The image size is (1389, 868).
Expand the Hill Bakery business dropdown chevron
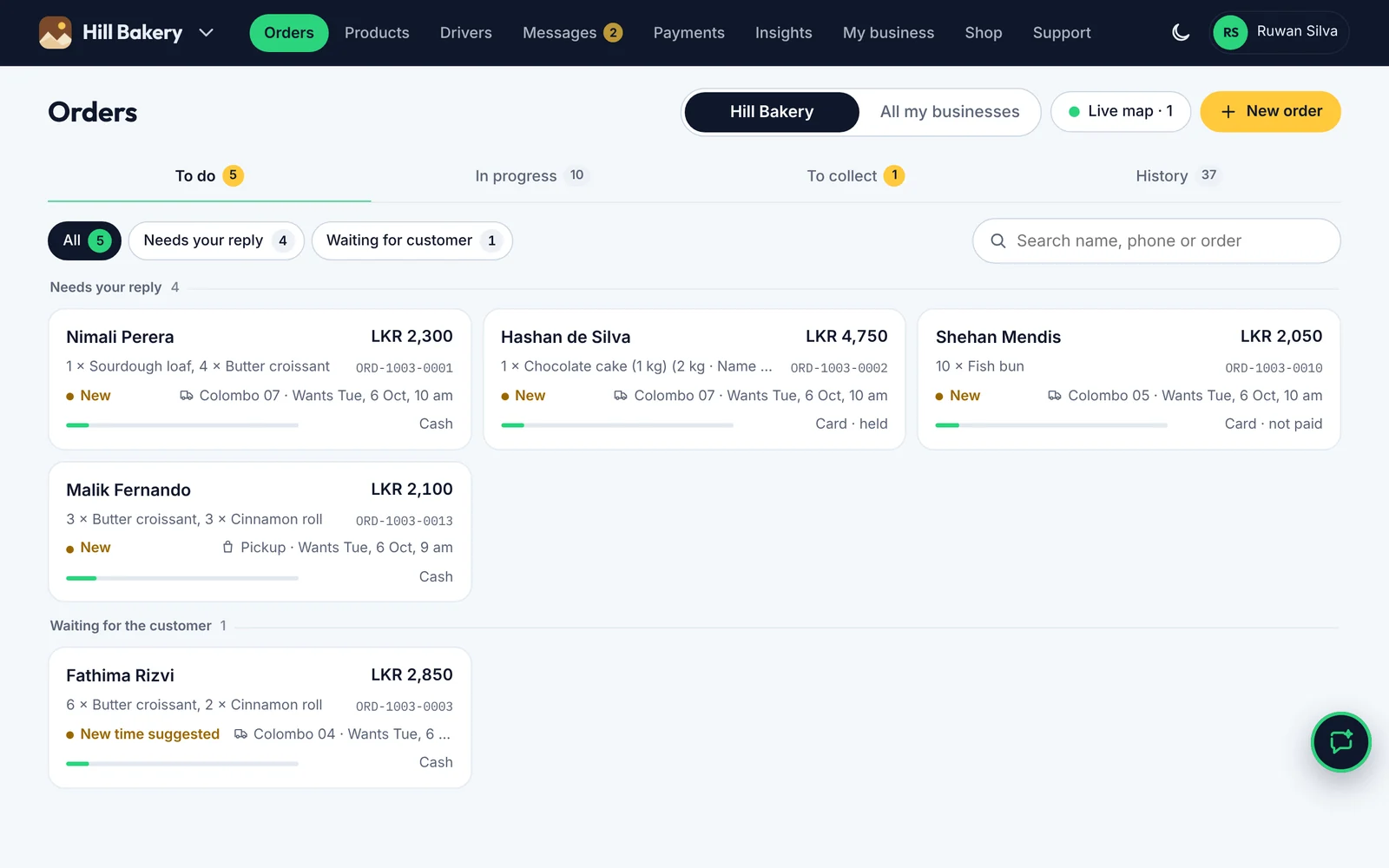coord(206,33)
